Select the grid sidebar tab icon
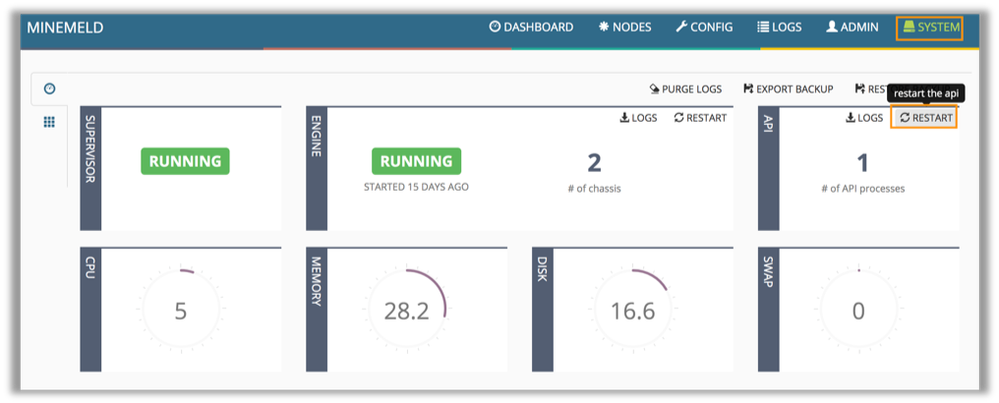The image size is (999, 403). coord(50,122)
